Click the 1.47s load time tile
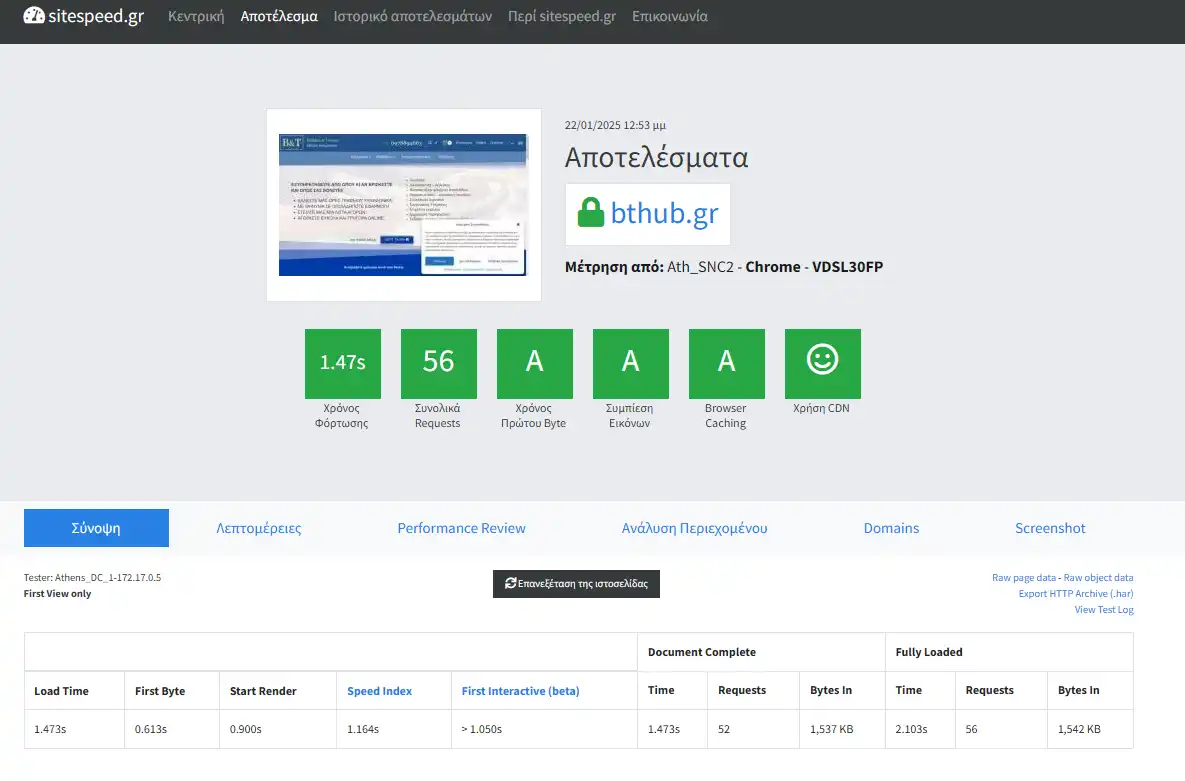The height and width of the screenshot is (781, 1185). point(342,361)
